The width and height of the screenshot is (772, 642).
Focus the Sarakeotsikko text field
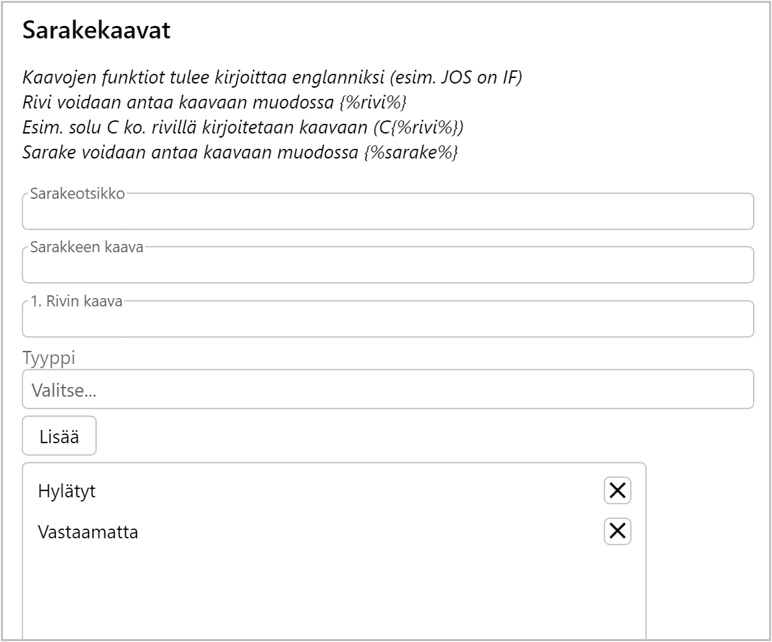pyautogui.click(x=387, y=214)
